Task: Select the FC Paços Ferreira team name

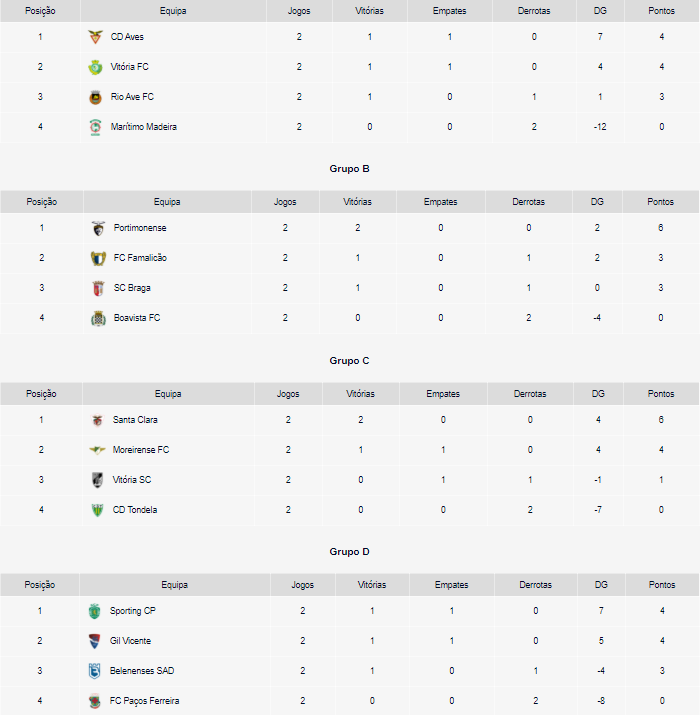Action: point(145,701)
